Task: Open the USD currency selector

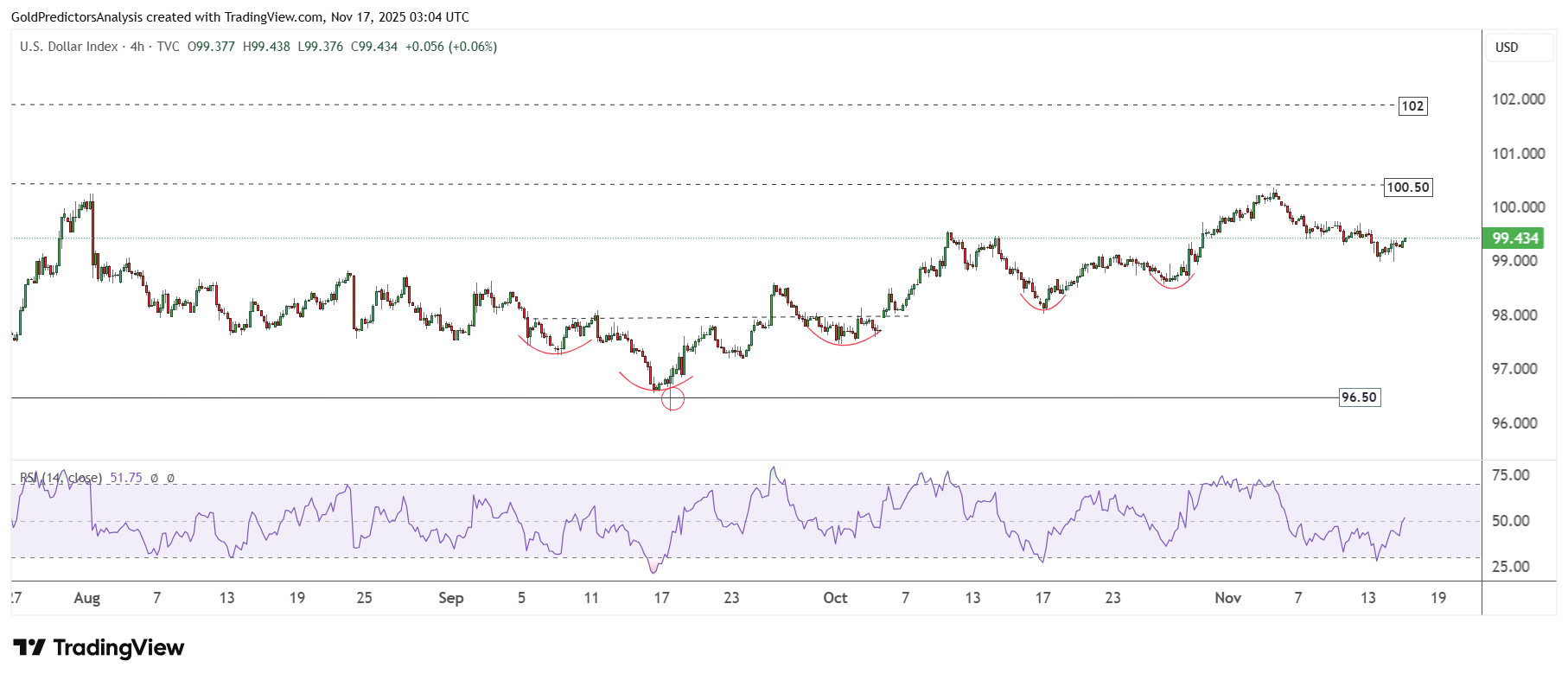Action: (x=1507, y=48)
